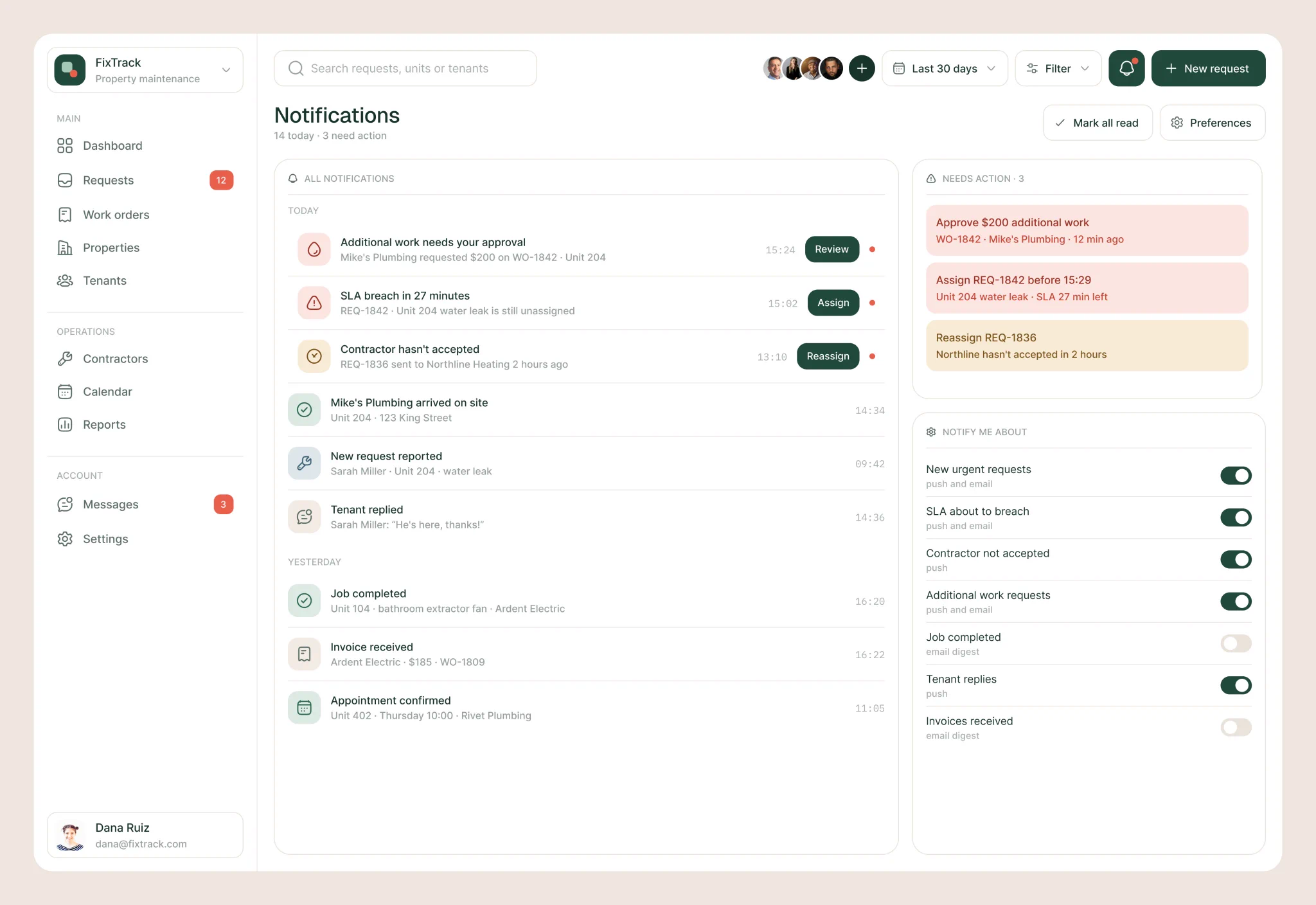Click the alert icon beside Needs Action
The height and width of the screenshot is (905, 1316).
(931, 179)
